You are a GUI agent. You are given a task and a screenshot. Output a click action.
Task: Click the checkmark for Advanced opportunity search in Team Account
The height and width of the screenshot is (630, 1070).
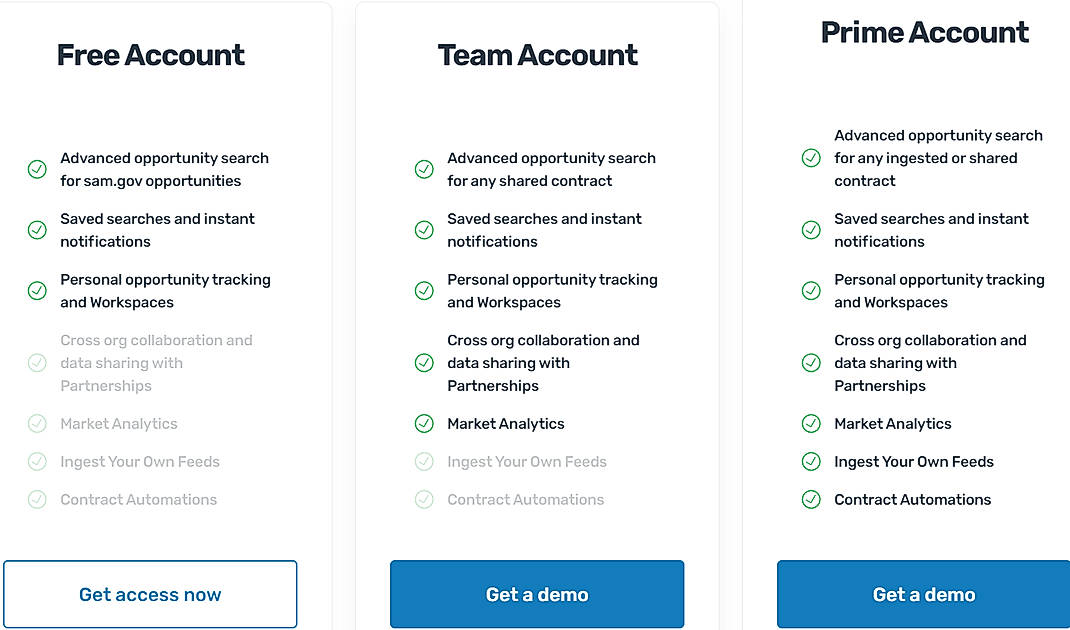(424, 169)
